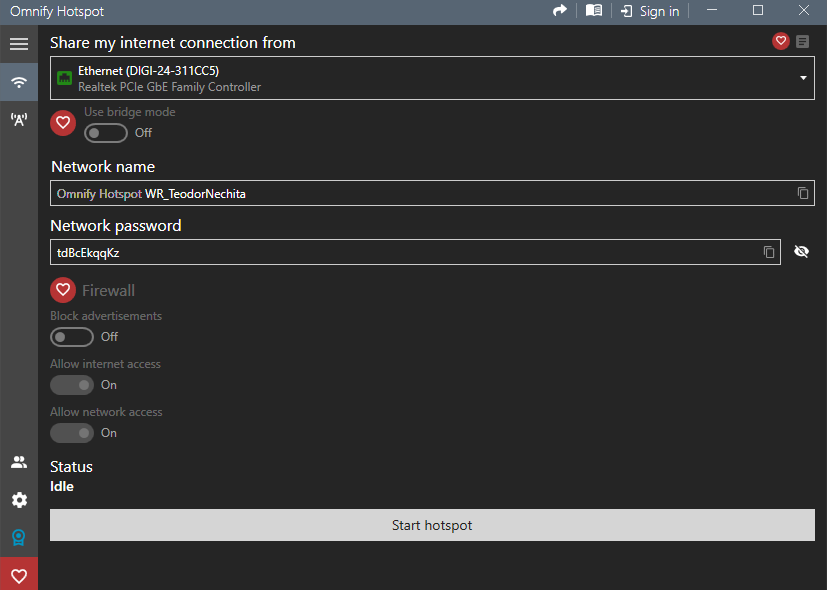Image resolution: width=827 pixels, height=590 pixels.
Task: Click the red heart tile at sidebar bottom
Action: 19,574
